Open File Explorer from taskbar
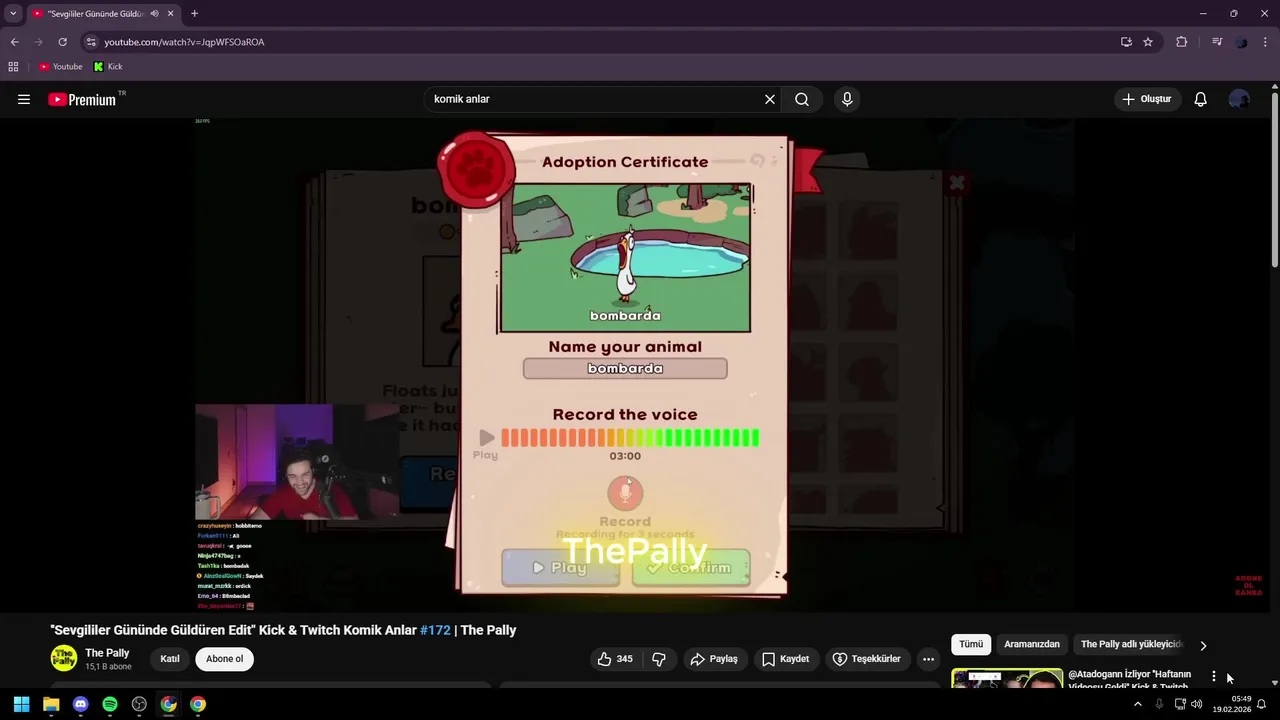Image resolution: width=1280 pixels, height=720 pixels. click(x=51, y=704)
